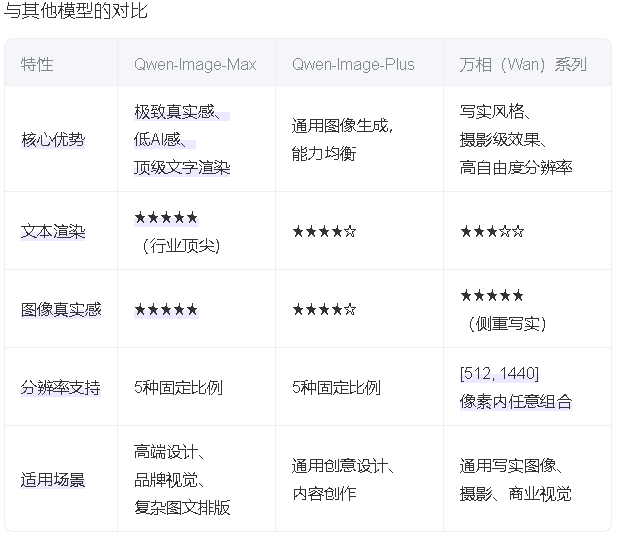Select the text 摄影级效果、
This screenshot has width=621, height=546.
(502, 139)
